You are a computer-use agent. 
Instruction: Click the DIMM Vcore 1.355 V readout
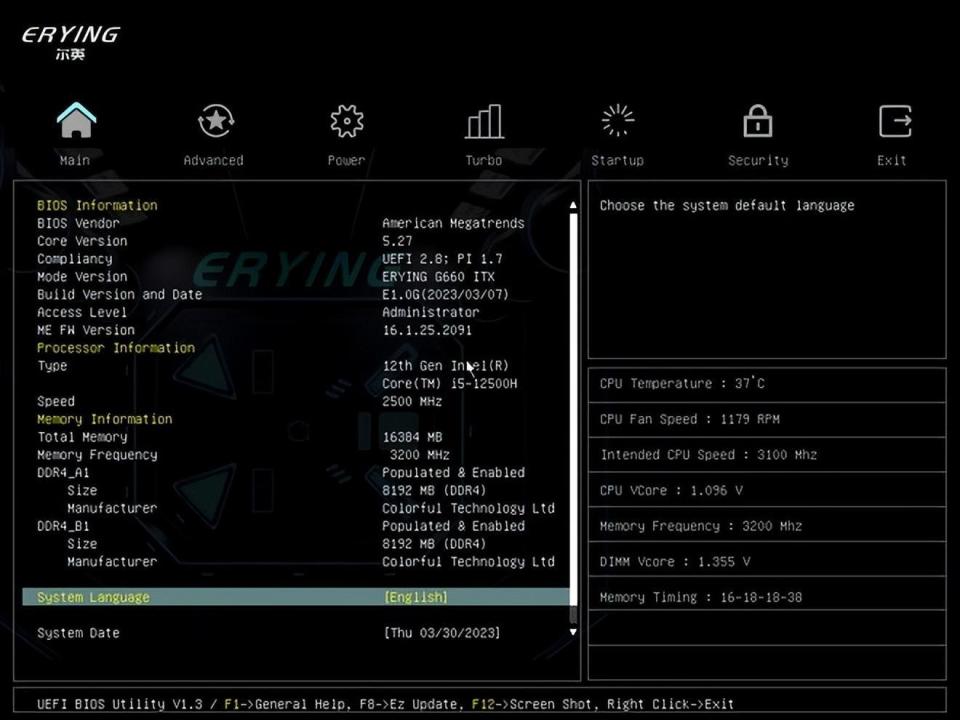(675, 561)
